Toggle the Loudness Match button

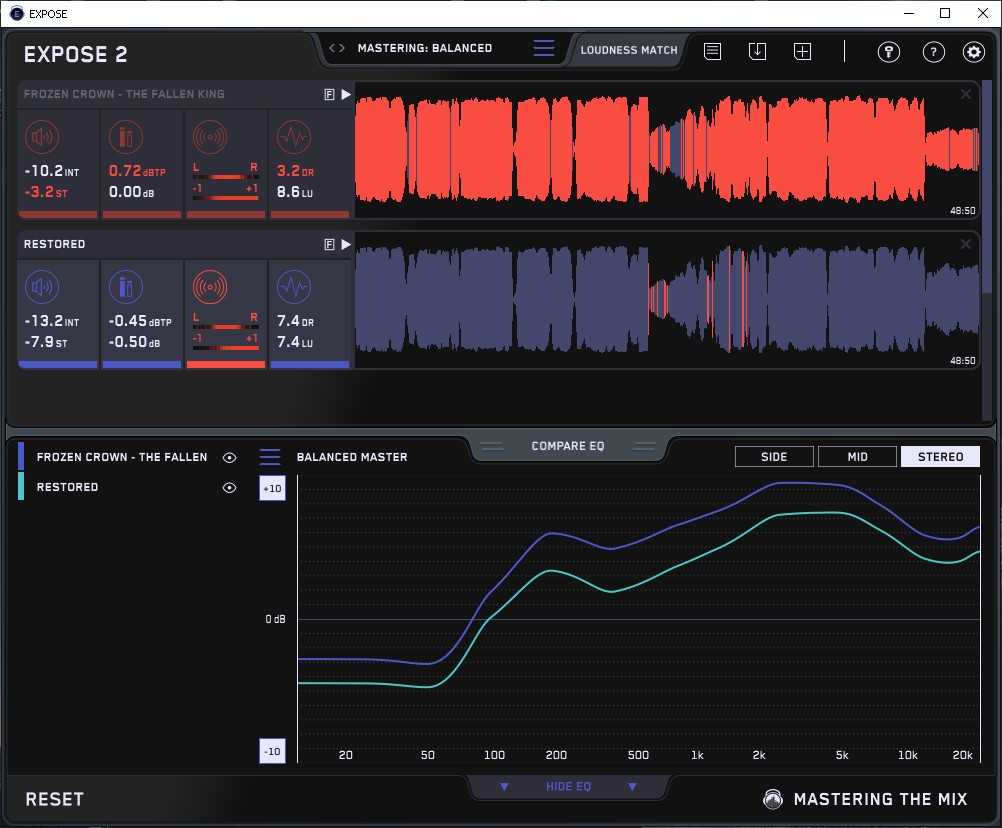(x=629, y=49)
